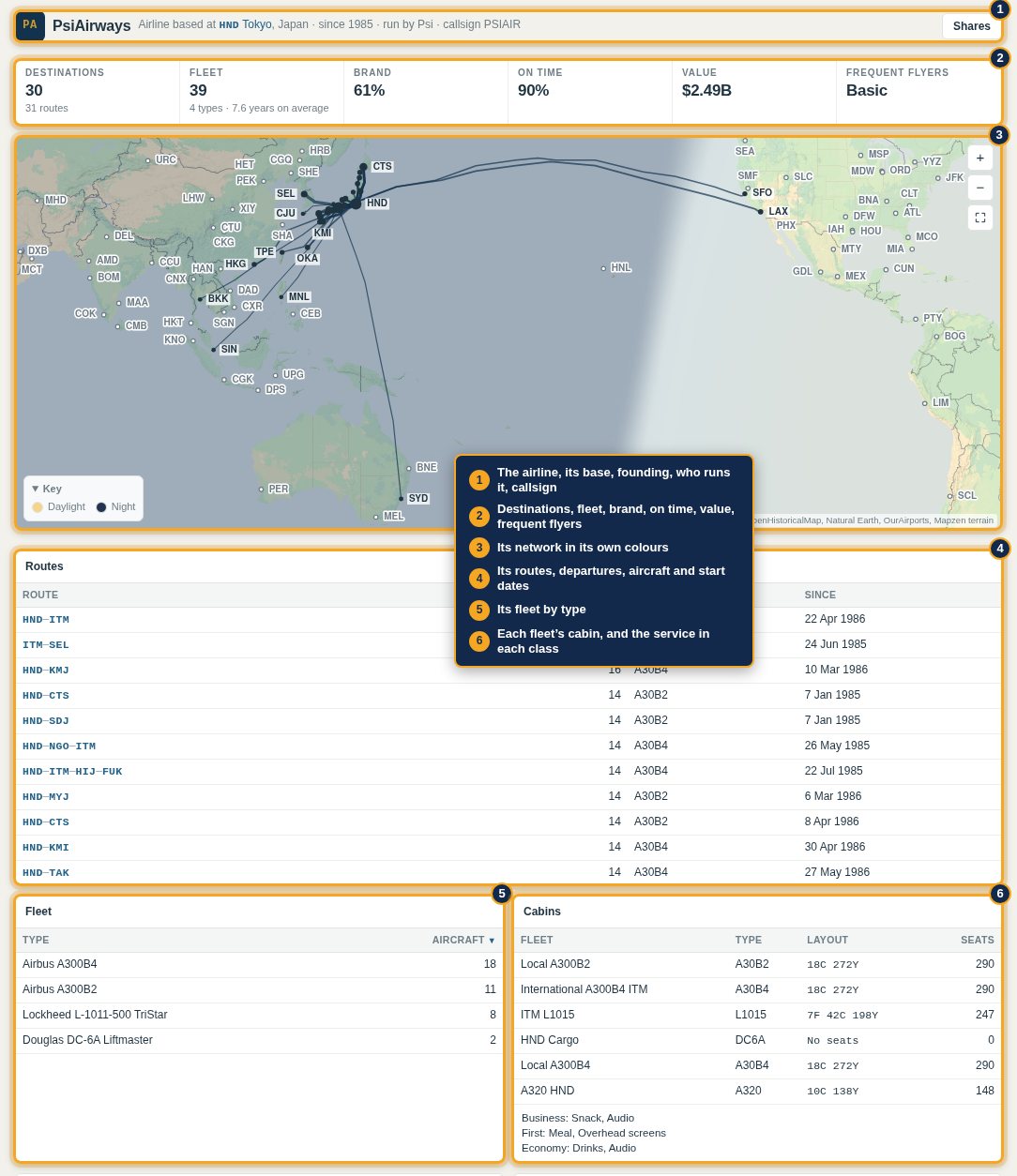Image resolution: width=1017 pixels, height=1176 pixels.
Task: Toggle fullscreen view of the map
Action: pyautogui.click(x=980, y=218)
